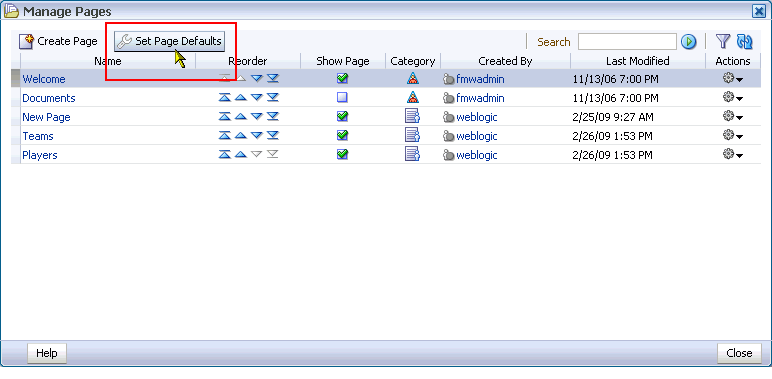The width and height of the screenshot is (772, 379).
Task: Open Actions menu for Welcome
Action: click(x=733, y=79)
